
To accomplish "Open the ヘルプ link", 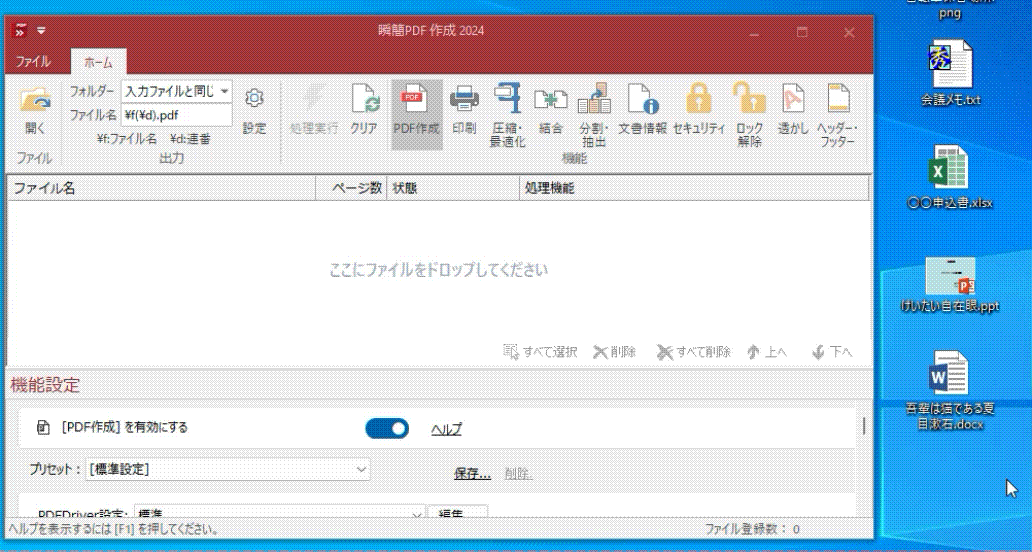I will click(x=446, y=430).
